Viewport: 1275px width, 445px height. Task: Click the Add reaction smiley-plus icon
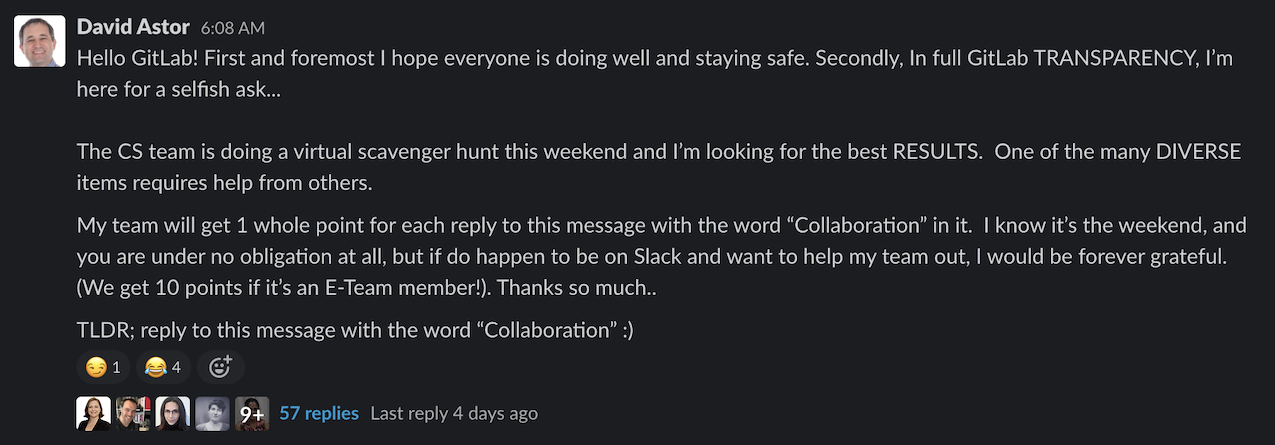(x=220, y=367)
